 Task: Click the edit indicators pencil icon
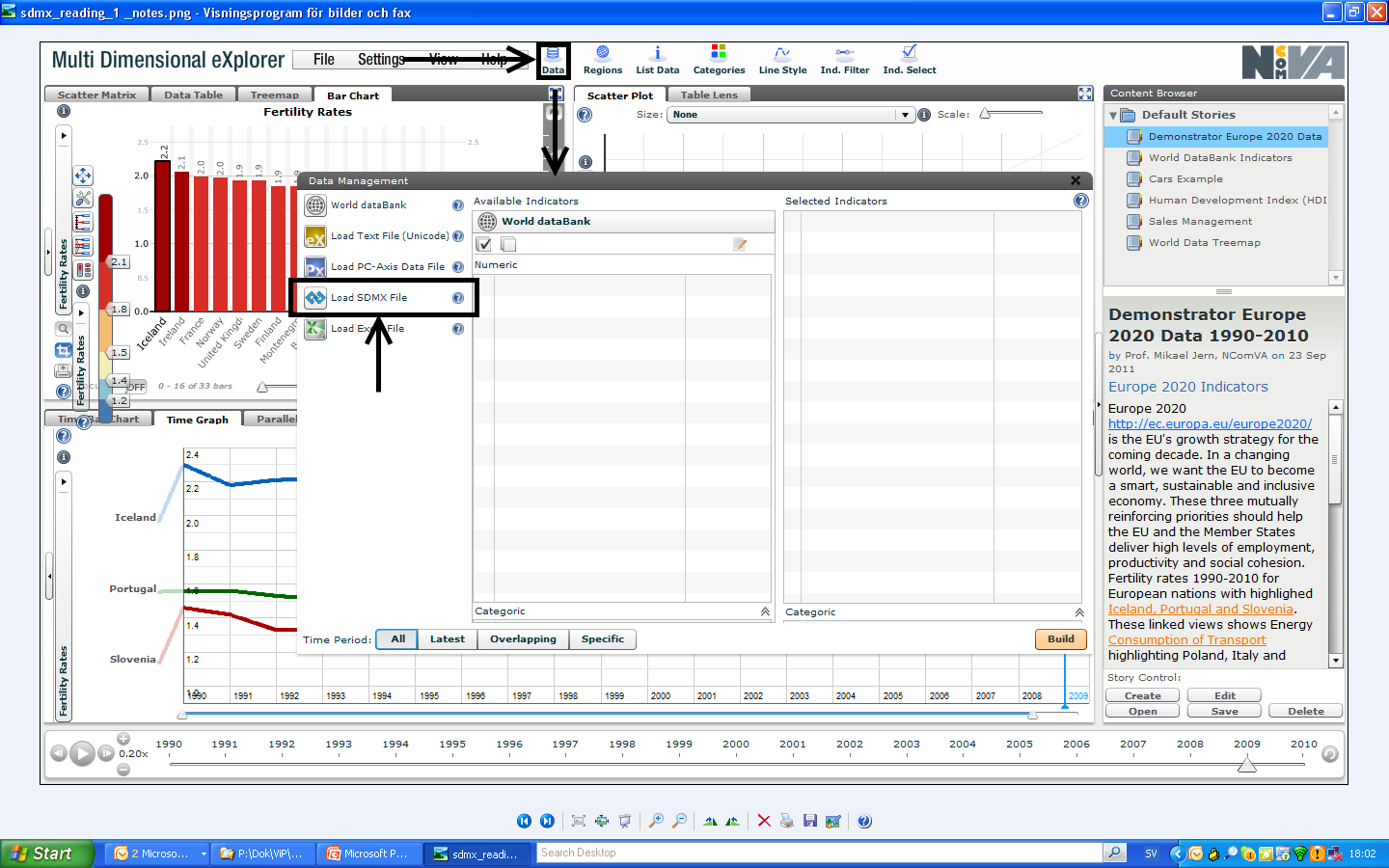[740, 244]
